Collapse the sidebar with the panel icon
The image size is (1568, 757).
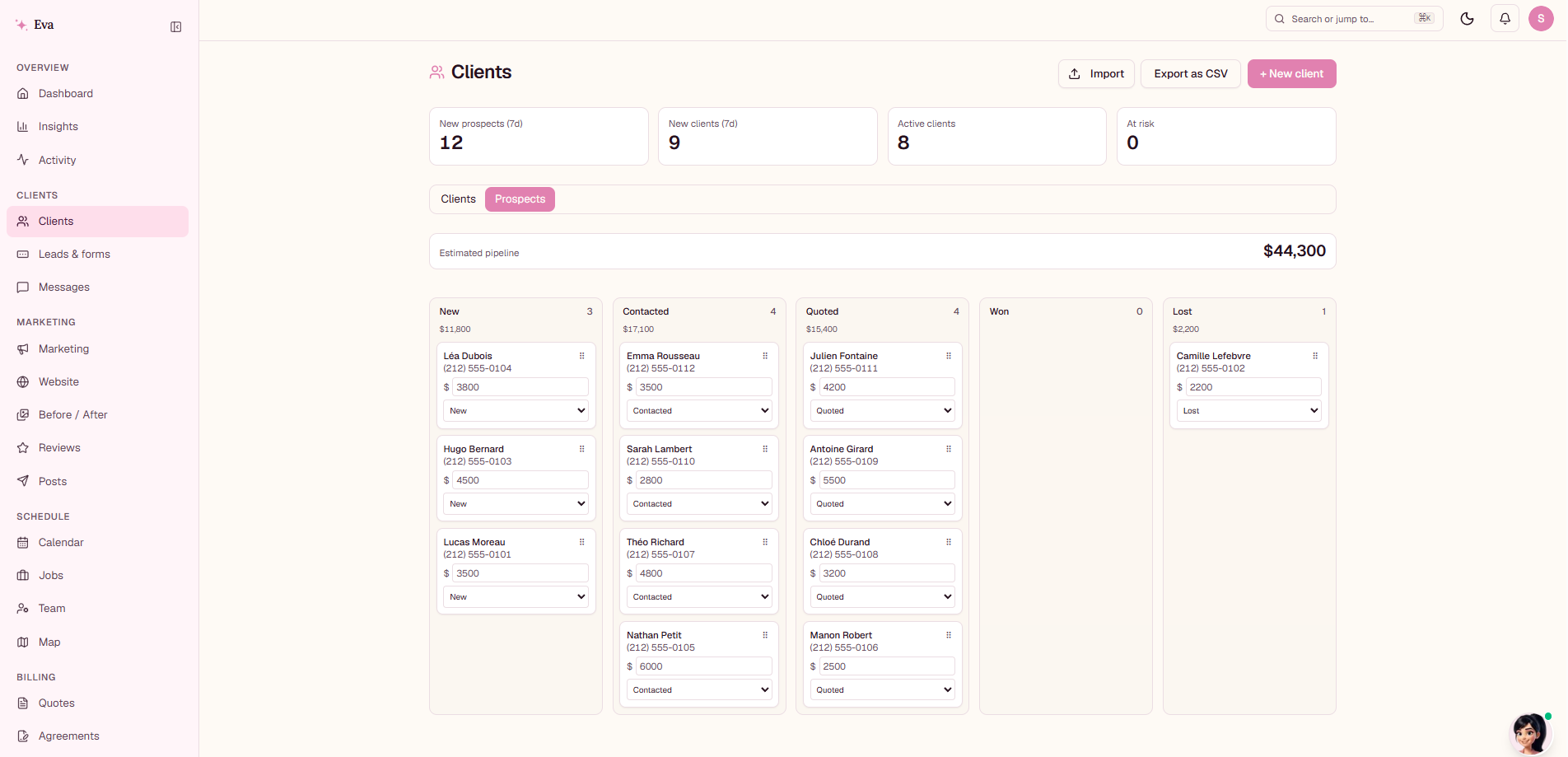176,27
